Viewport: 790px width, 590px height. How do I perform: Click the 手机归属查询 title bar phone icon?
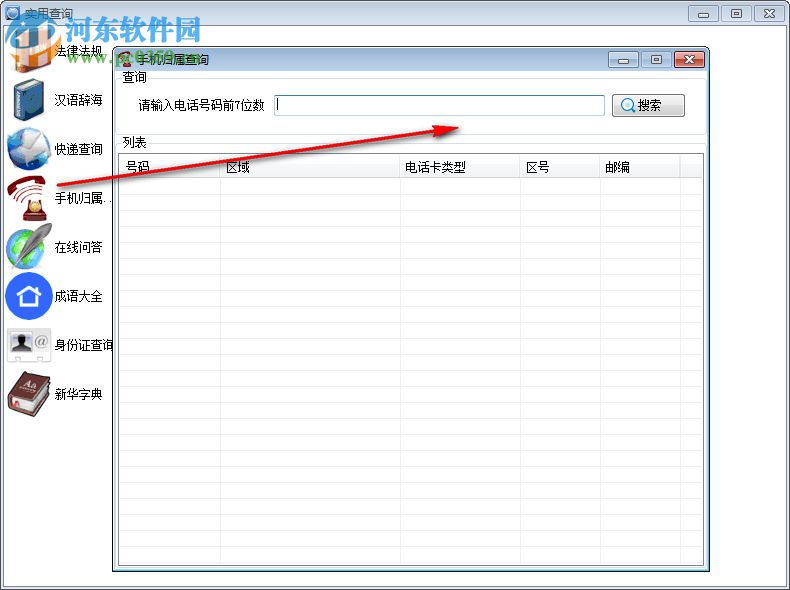(x=124, y=59)
